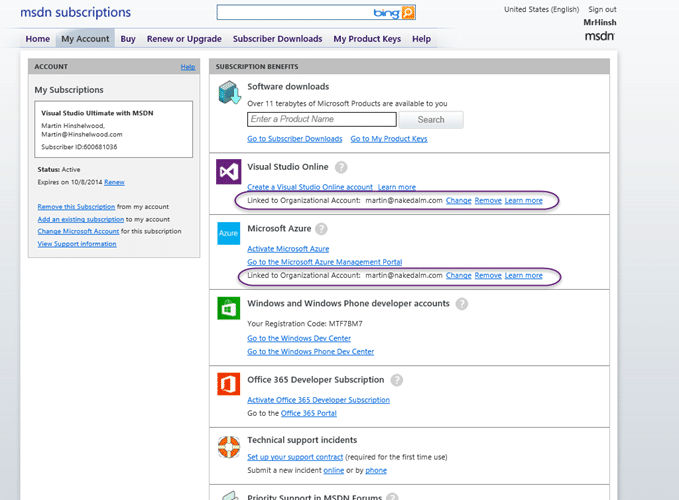Open View Support information link
Screen dimensions: 679x500
(77, 244)
